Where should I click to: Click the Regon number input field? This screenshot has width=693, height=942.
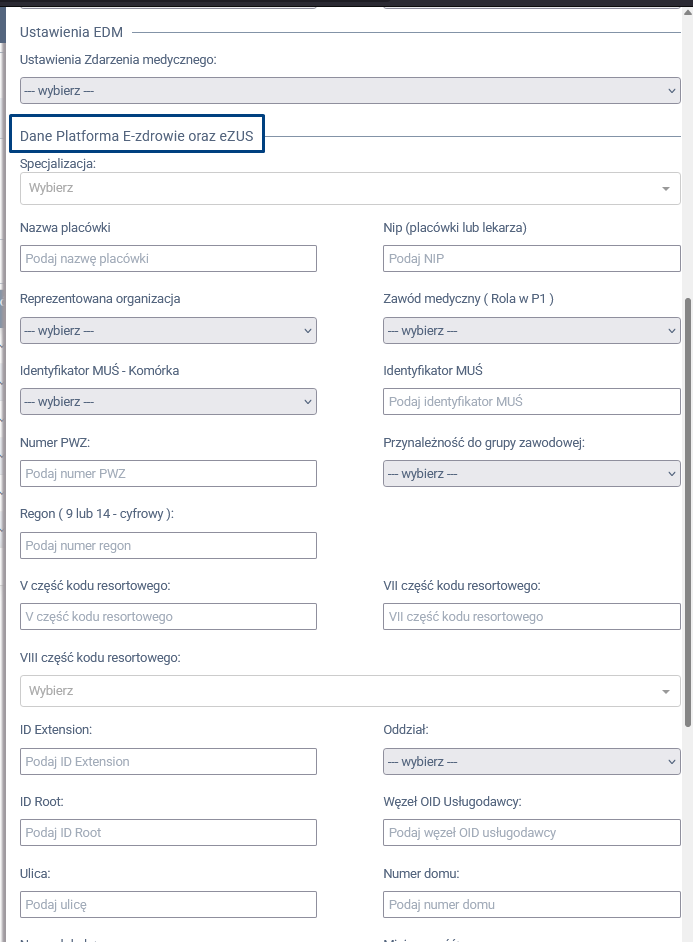click(168, 546)
